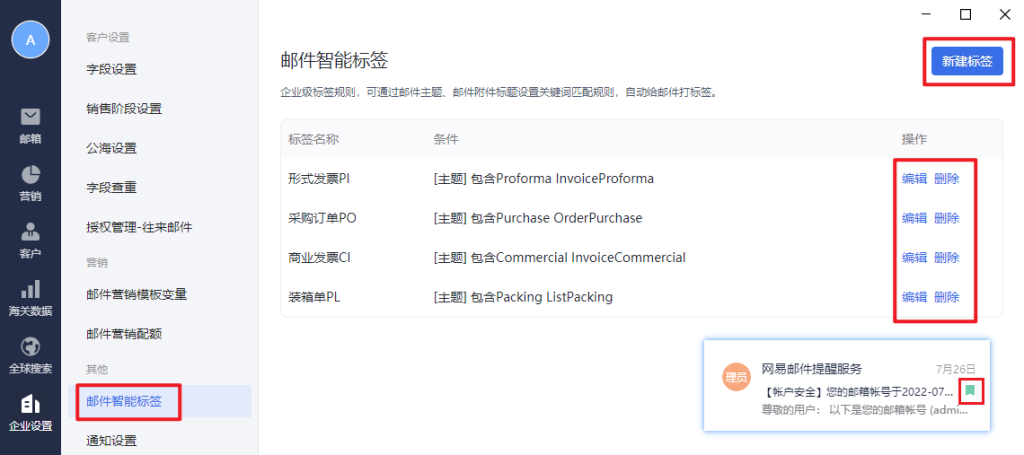This screenshot has width=1024, height=455.
Task: Open 邮件营销模板变量 settings
Action: [x=137, y=294]
